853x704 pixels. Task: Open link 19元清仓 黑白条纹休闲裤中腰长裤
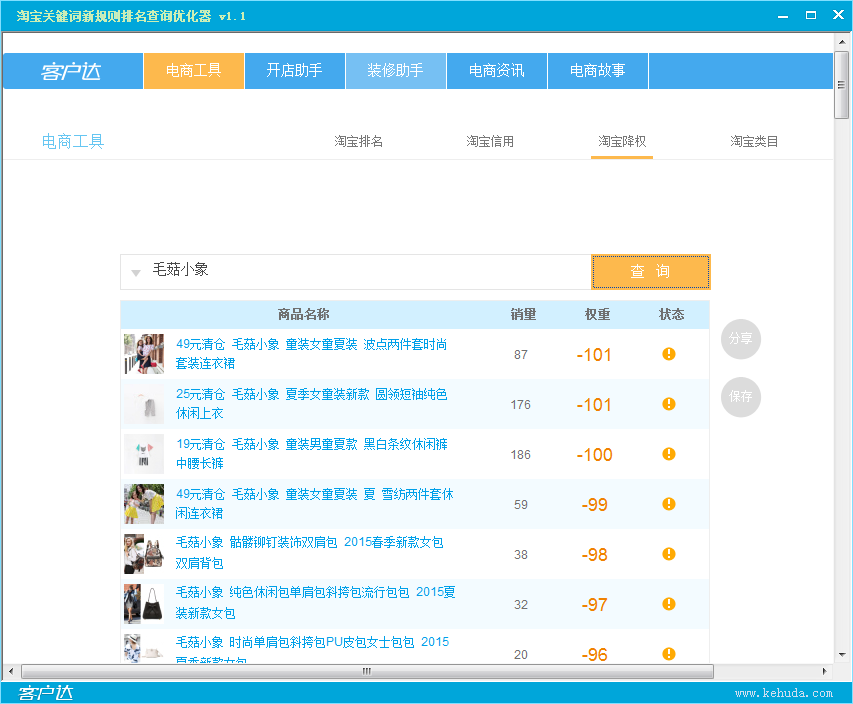coord(311,454)
